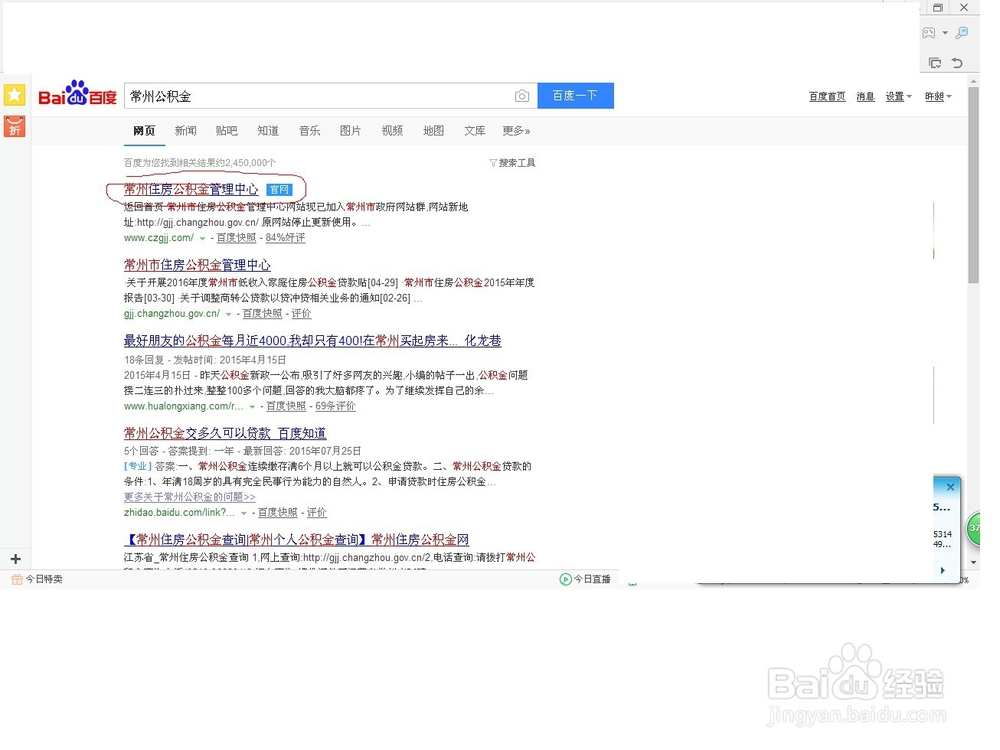Click the camera image search icon
1000x750 pixels.
pyautogui.click(x=522, y=96)
